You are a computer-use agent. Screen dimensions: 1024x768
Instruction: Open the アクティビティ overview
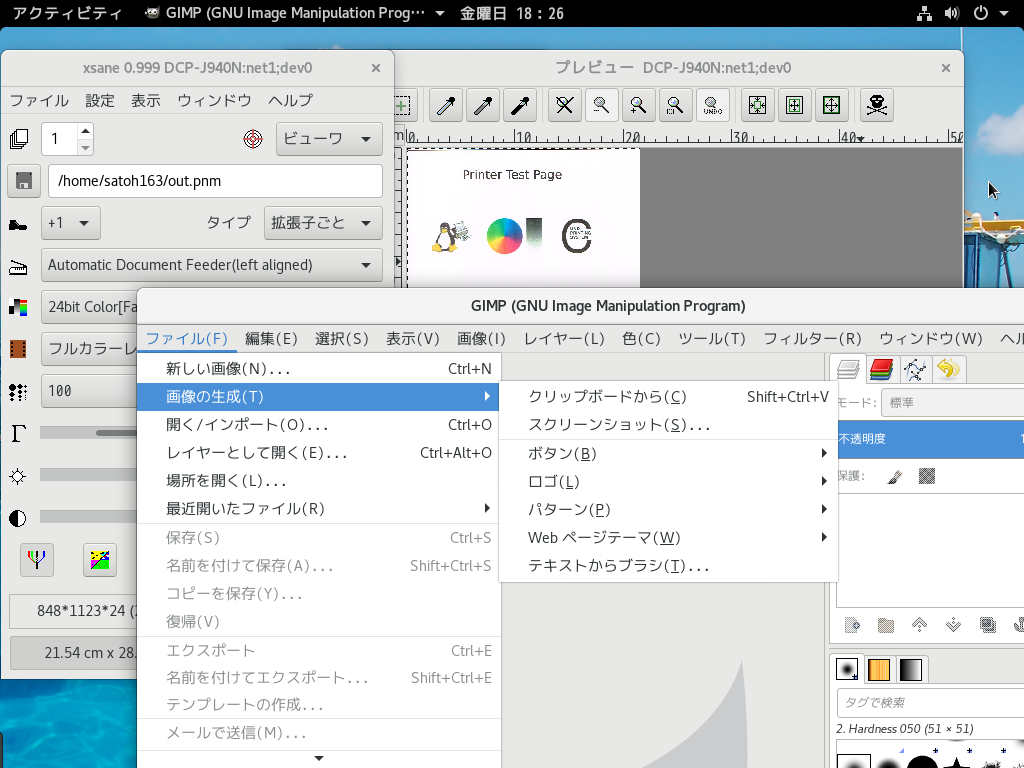(x=67, y=13)
